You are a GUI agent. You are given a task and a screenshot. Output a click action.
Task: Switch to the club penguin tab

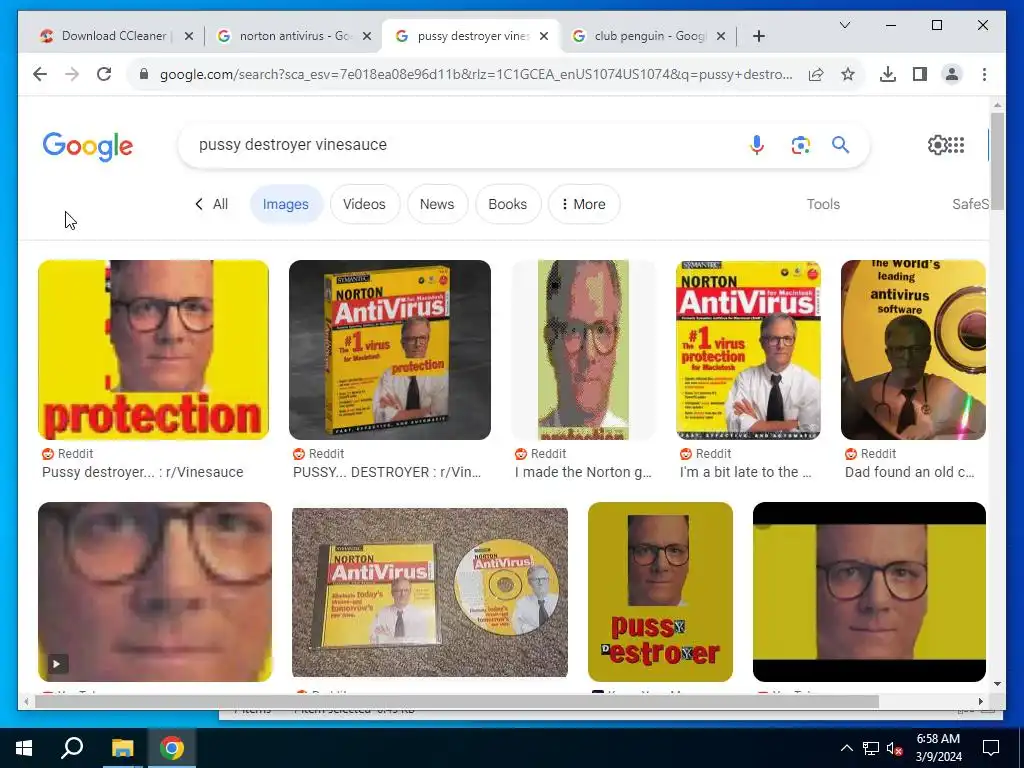(x=648, y=36)
